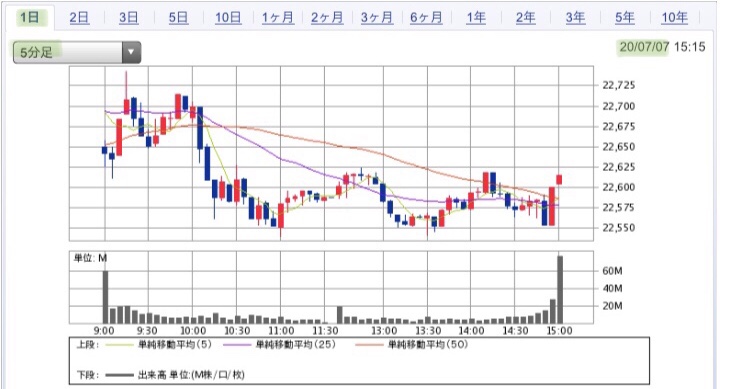Click the 22,725 price axis label
The width and height of the screenshot is (729, 389).
[x=618, y=86]
